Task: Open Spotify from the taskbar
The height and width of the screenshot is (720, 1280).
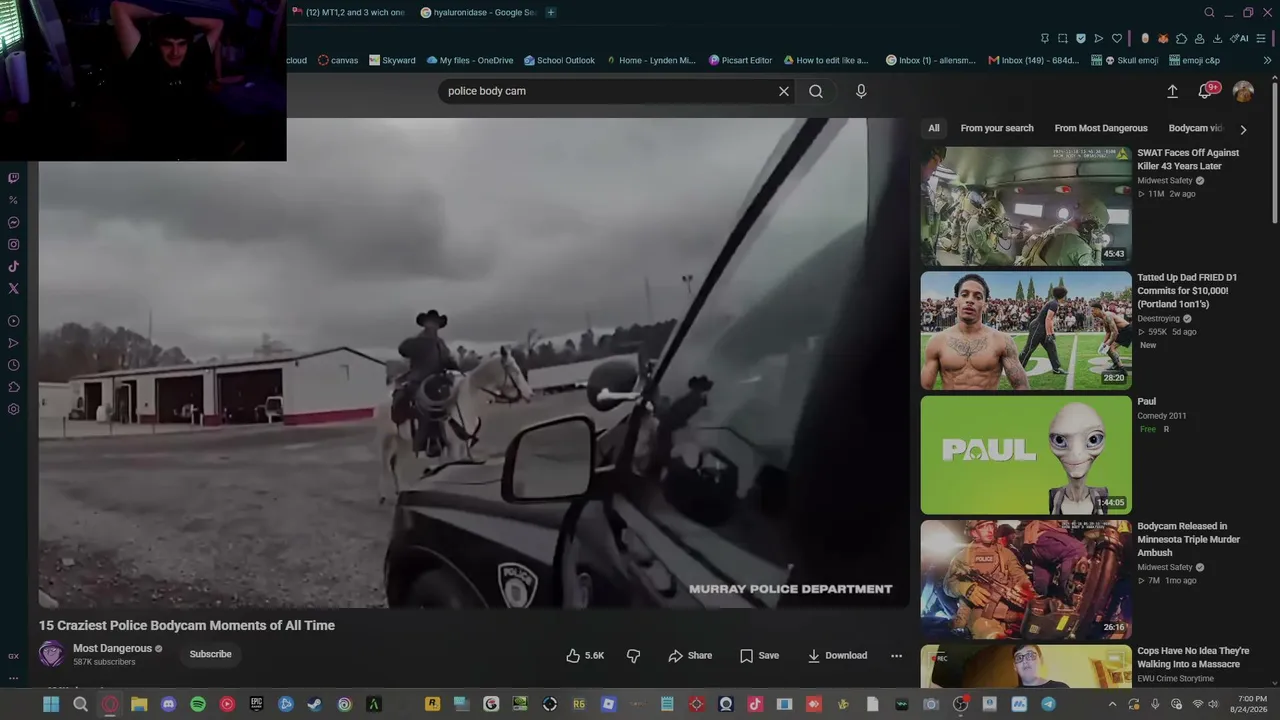Action: click(x=198, y=704)
